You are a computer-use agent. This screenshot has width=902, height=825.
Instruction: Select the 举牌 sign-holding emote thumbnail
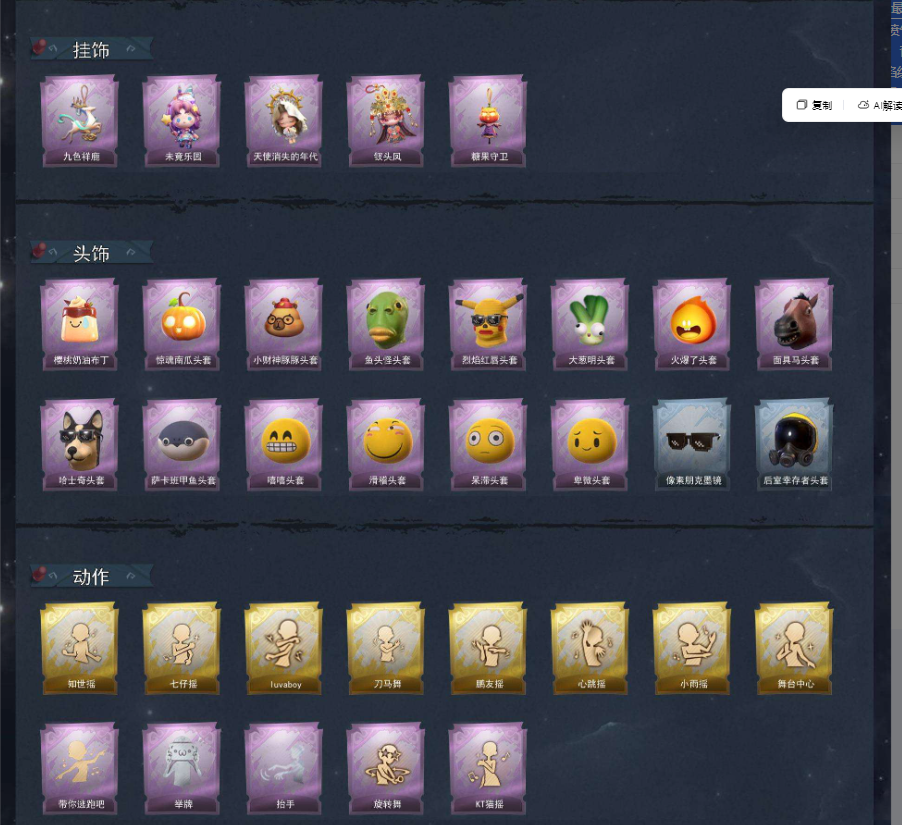click(x=182, y=769)
